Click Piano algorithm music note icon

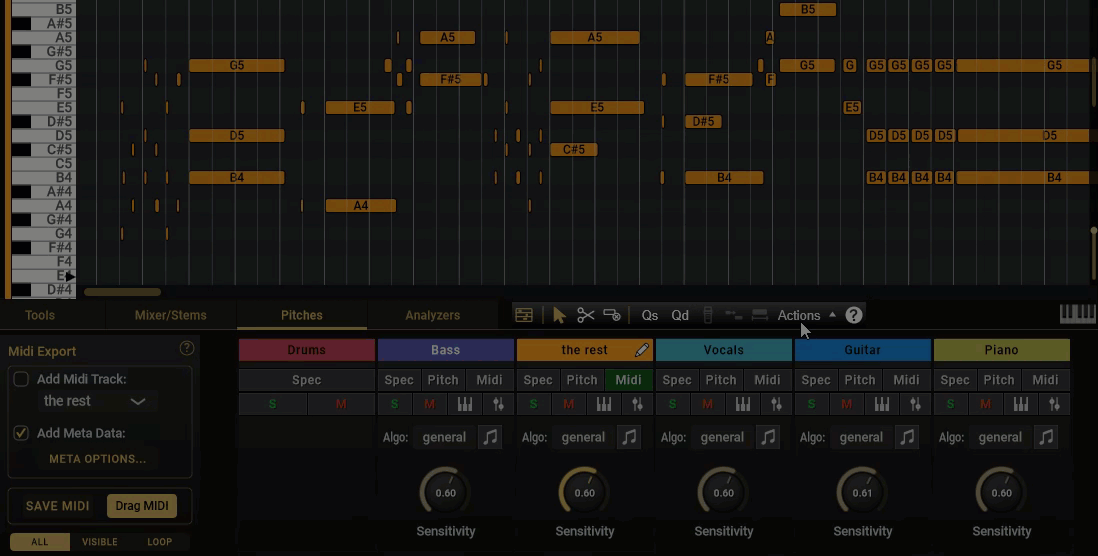tap(1046, 437)
